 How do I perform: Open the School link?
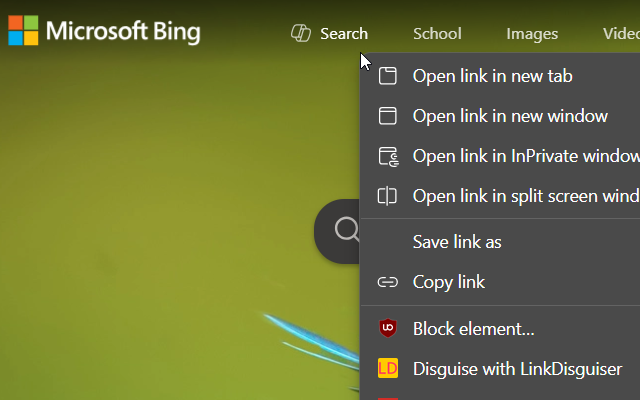tap(437, 33)
